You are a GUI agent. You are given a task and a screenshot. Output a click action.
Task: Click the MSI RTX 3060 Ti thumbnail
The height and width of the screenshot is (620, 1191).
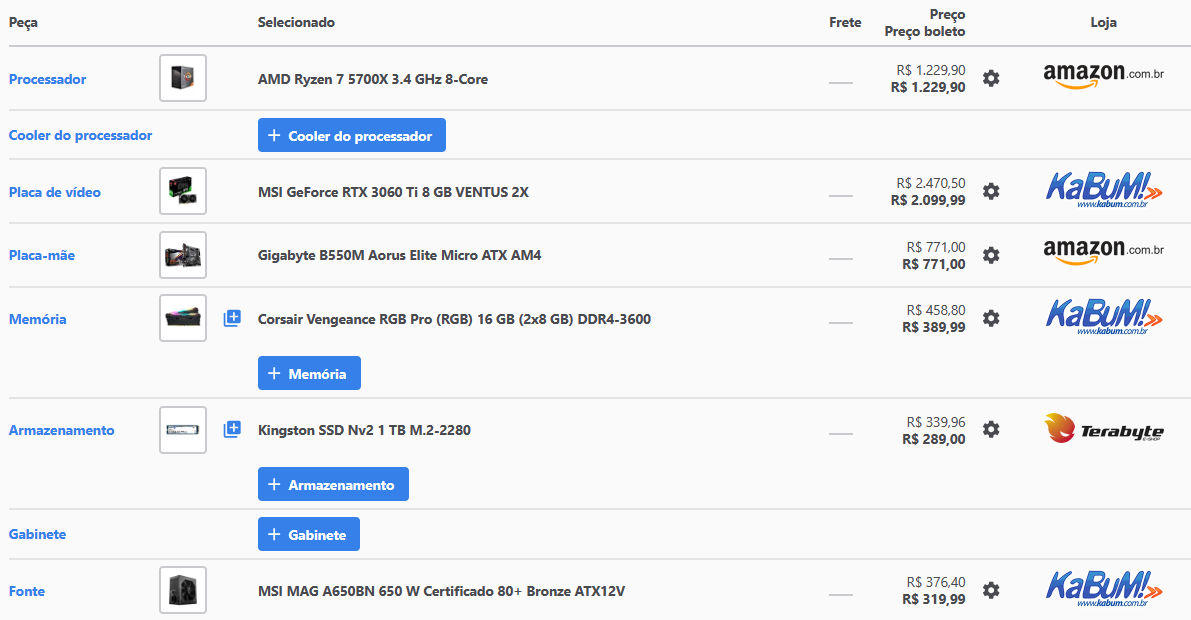tap(183, 191)
